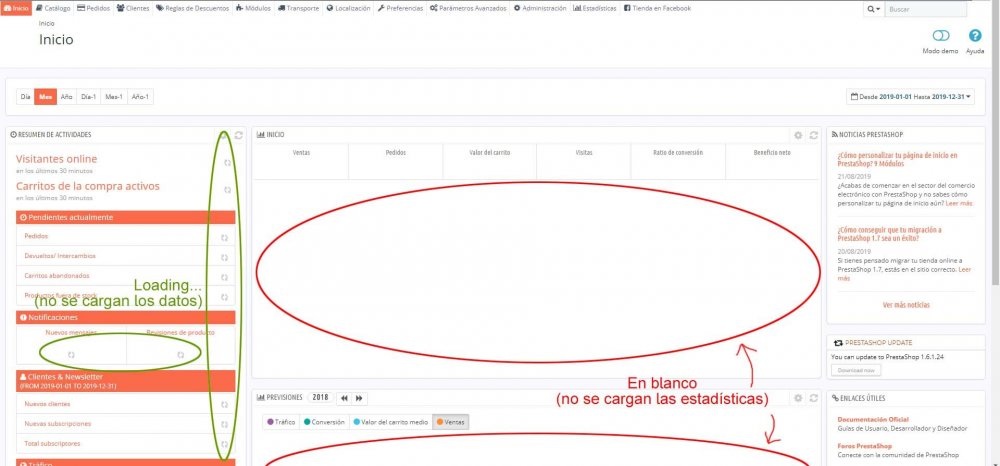This screenshot has width=1000, height=466.
Task: Refresh the Previsiones panel
Action: pos(814,398)
